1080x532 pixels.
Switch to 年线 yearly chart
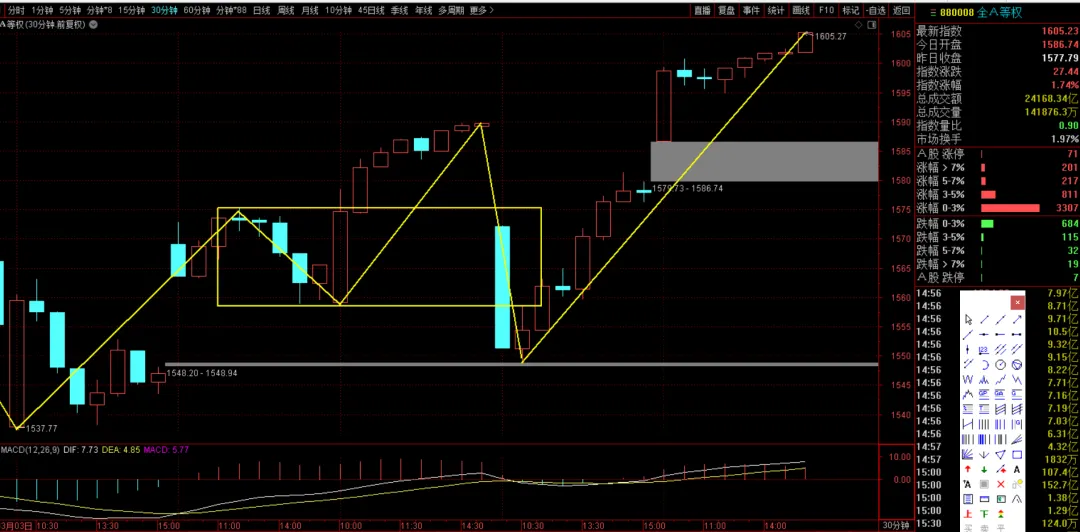(424, 10)
